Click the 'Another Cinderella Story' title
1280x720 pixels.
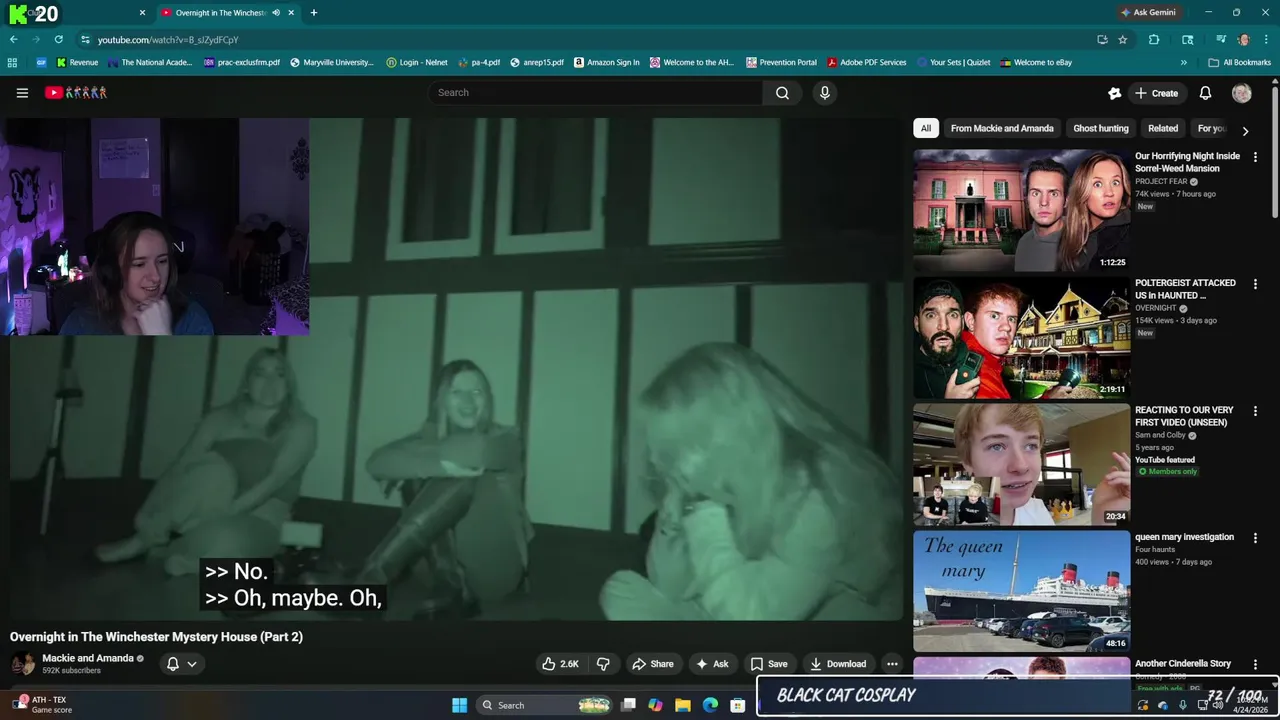coord(1183,664)
